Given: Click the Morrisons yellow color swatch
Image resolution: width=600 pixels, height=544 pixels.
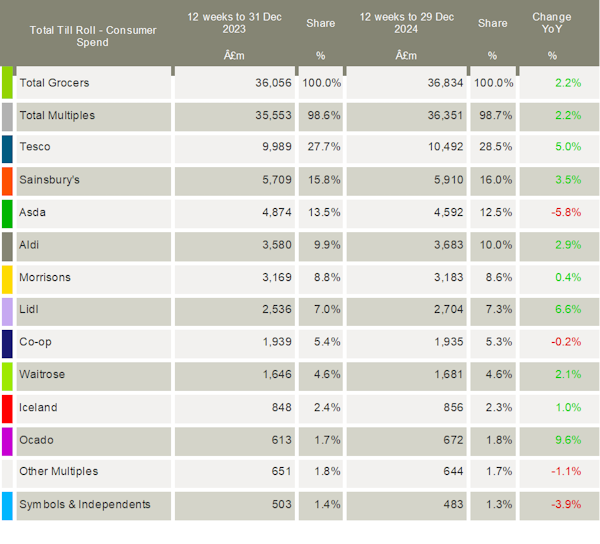Looking at the screenshot, I should (x=7, y=279).
